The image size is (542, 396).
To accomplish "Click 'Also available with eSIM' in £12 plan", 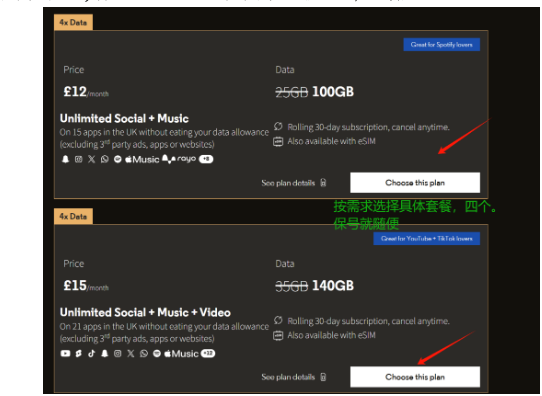I will pos(331,141).
